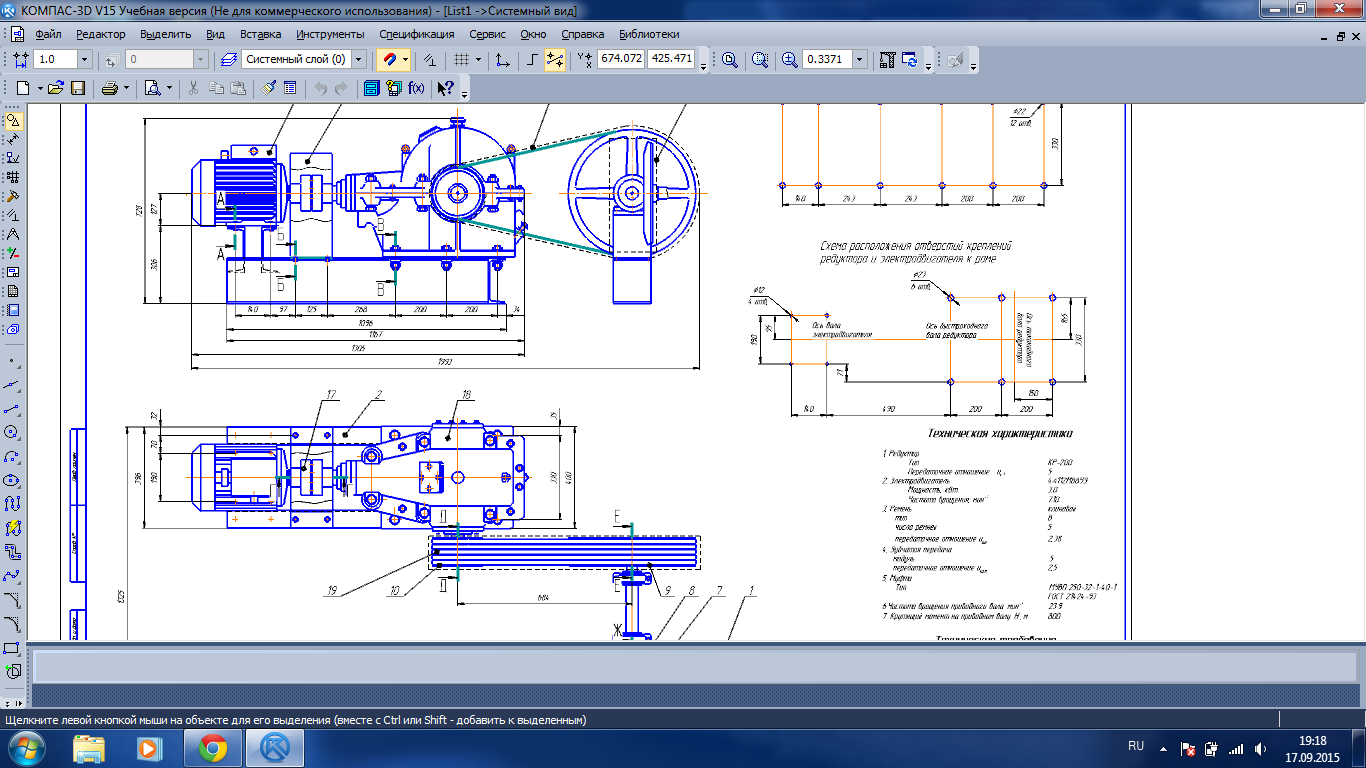Viewport: 1366px width, 768px height.
Task: Click the open file folder icon
Action: pos(56,88)
